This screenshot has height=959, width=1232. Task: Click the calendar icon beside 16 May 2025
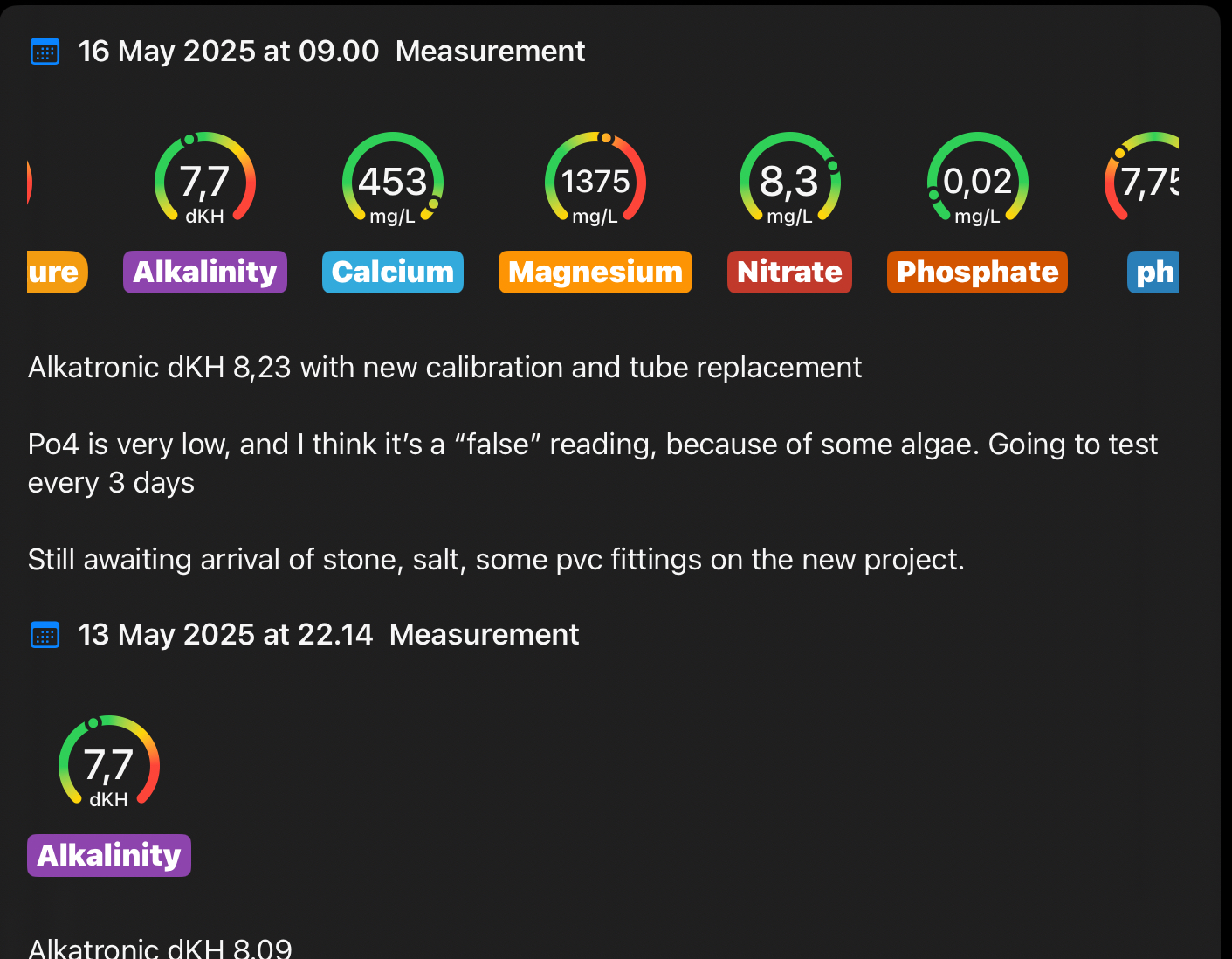point(45,52)
